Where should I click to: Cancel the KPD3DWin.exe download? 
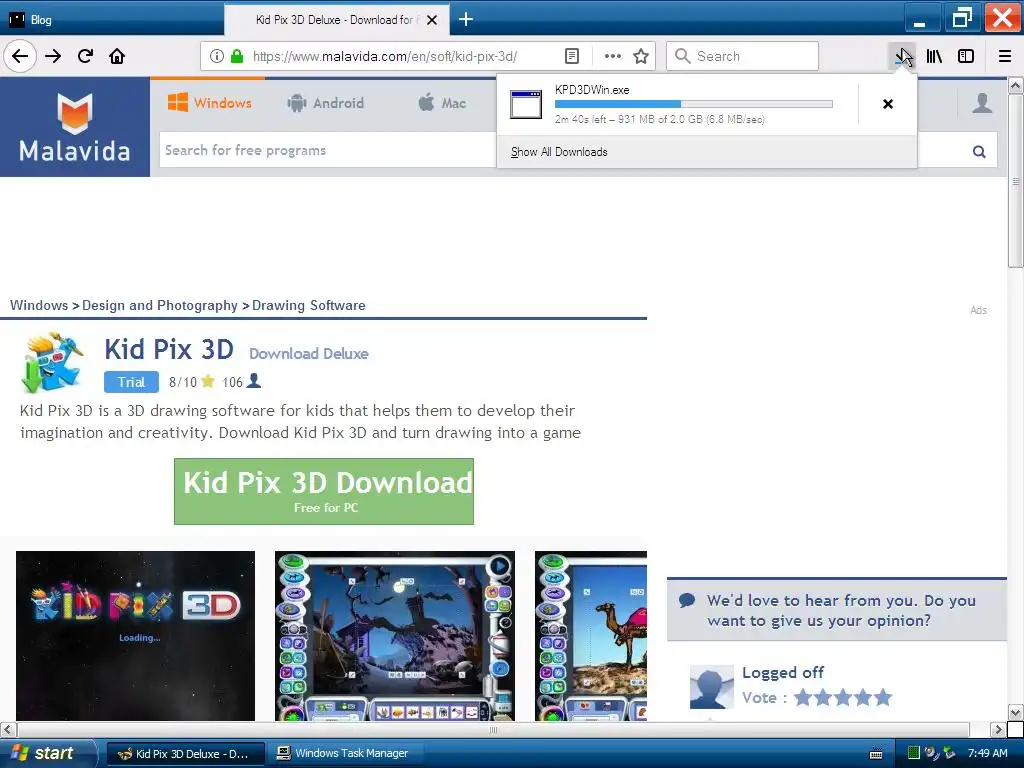pos(888,104)
